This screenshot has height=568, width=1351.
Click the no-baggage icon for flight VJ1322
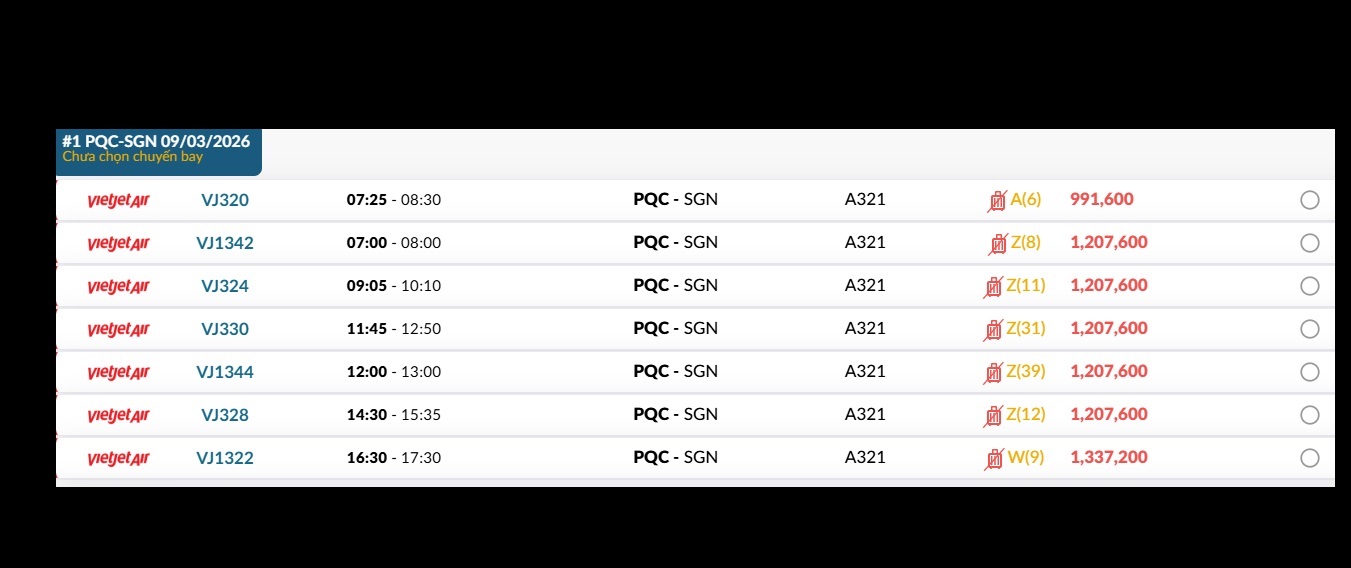994,459
